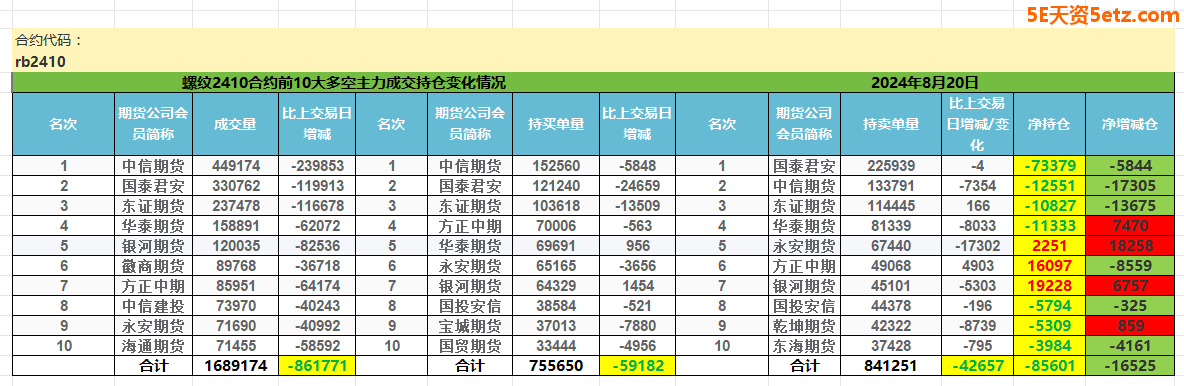The height and width of the screenshot is (386, 1184).
Task: Select the 海通期货 company cell
Action: point(153,345)
